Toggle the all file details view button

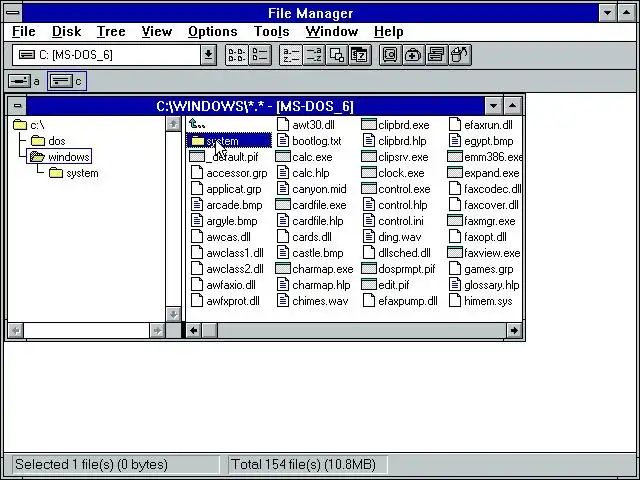pos(260,55)
